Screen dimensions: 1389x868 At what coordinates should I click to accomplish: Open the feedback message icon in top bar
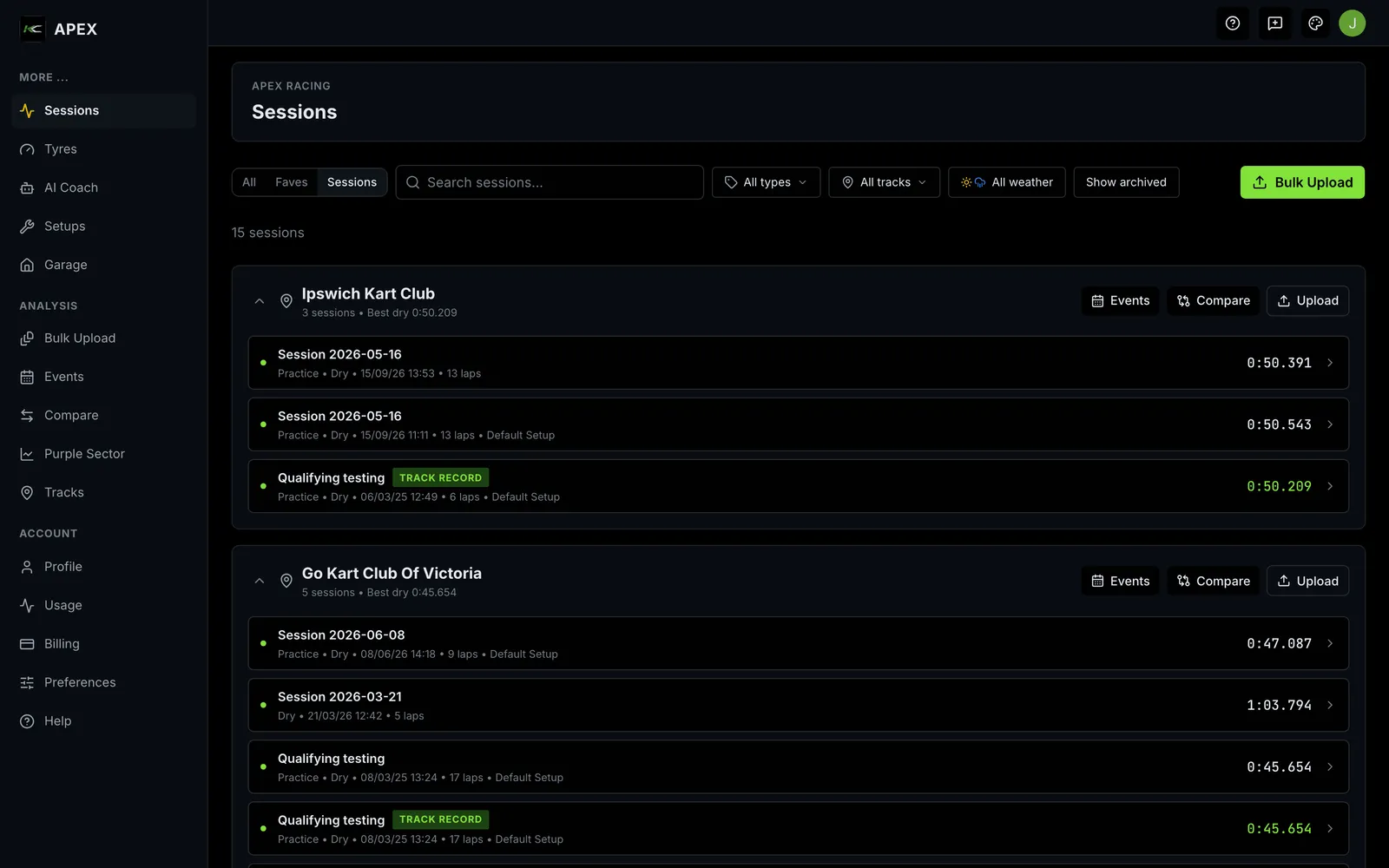pyautogui.click(x=1274, y=23)
